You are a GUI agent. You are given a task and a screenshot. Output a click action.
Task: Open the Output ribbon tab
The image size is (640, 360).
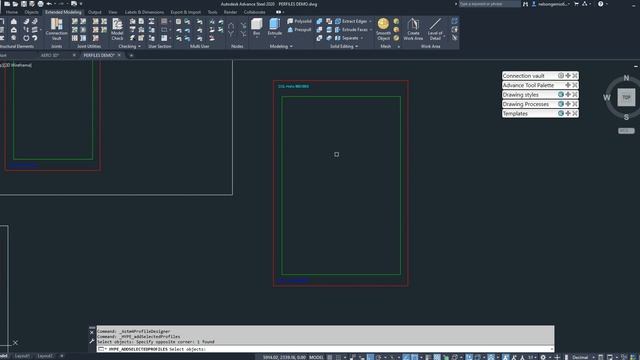tap(95, 12)
